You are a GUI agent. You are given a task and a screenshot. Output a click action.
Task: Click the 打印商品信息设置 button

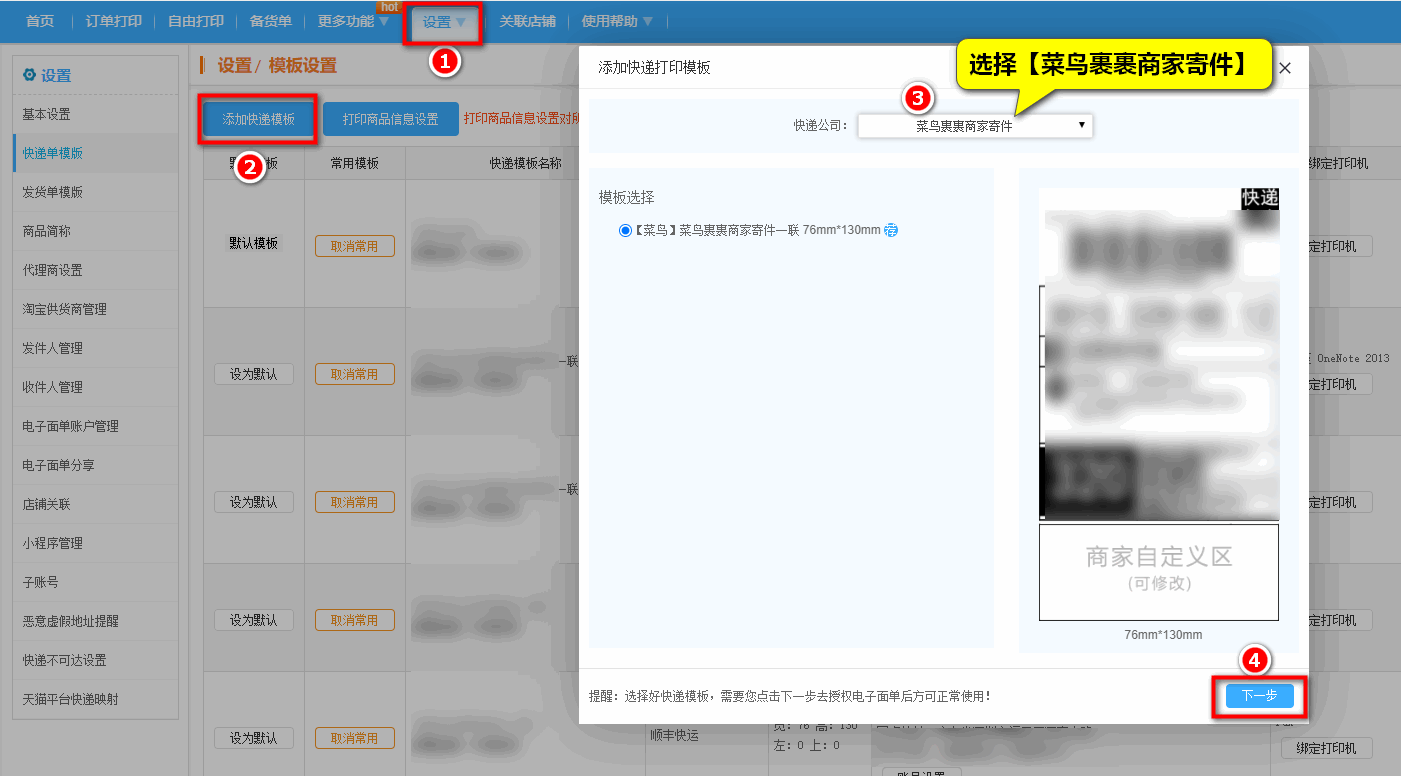coord(391,119)
